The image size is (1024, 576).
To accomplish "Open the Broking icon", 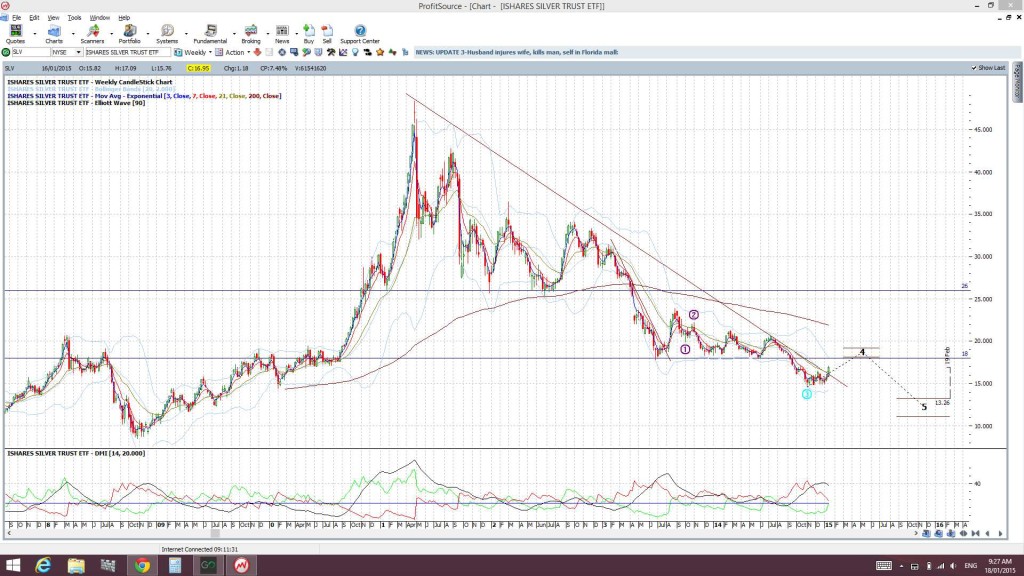I will click(251, 31).
